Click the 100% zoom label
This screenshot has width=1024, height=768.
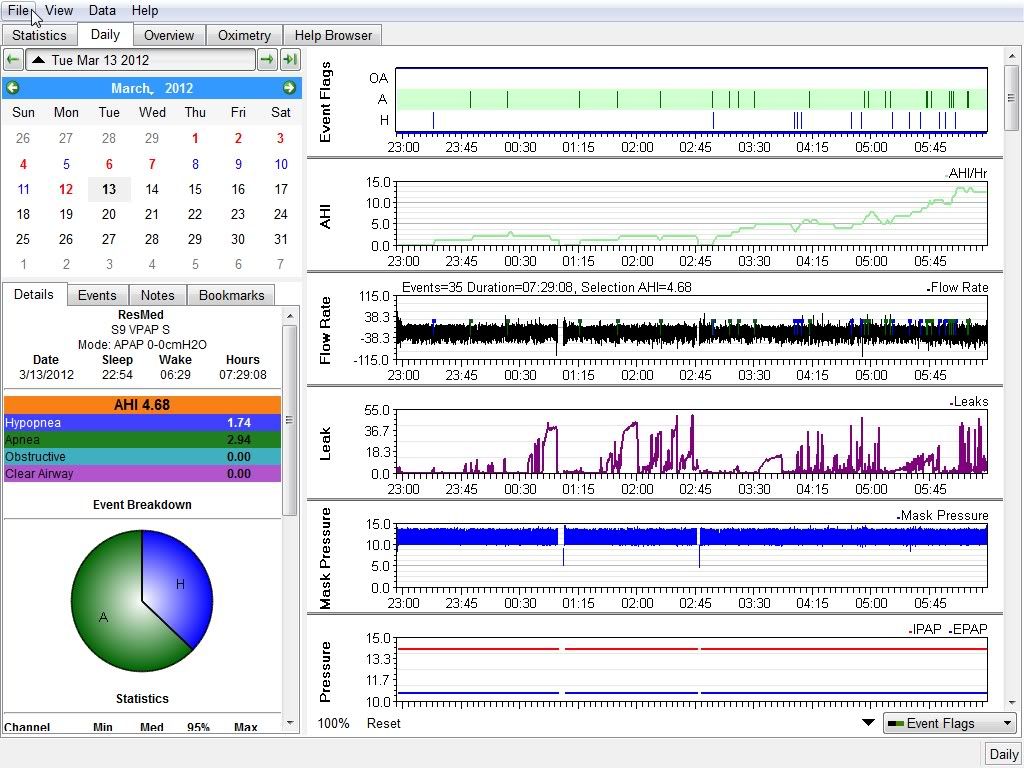pyautogui.click(x=333, y=723)
